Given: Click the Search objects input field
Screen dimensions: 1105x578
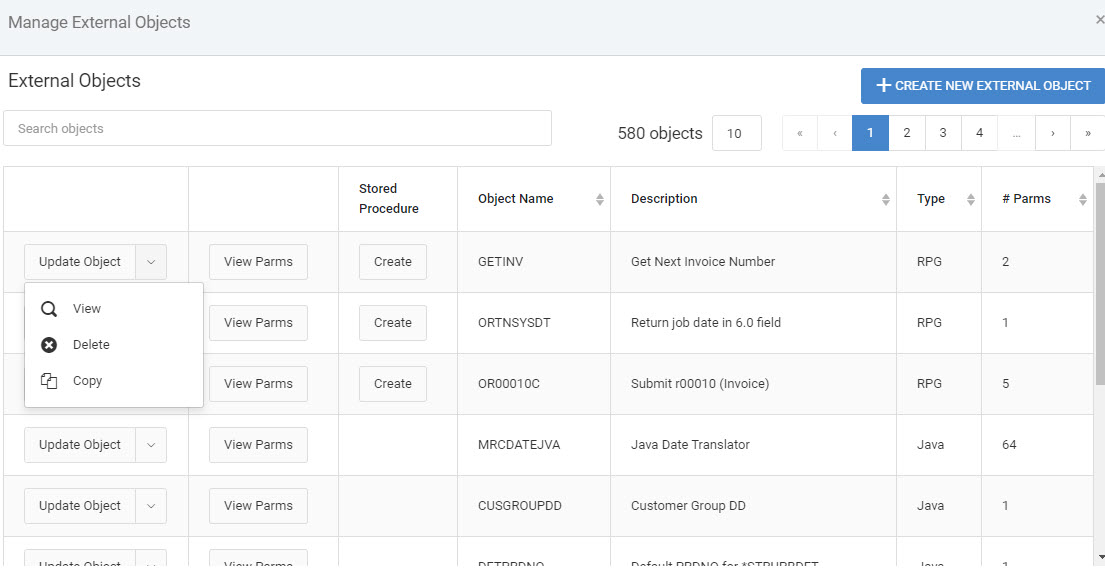Looking at the screenshot, I should click(x=278, y=128).
